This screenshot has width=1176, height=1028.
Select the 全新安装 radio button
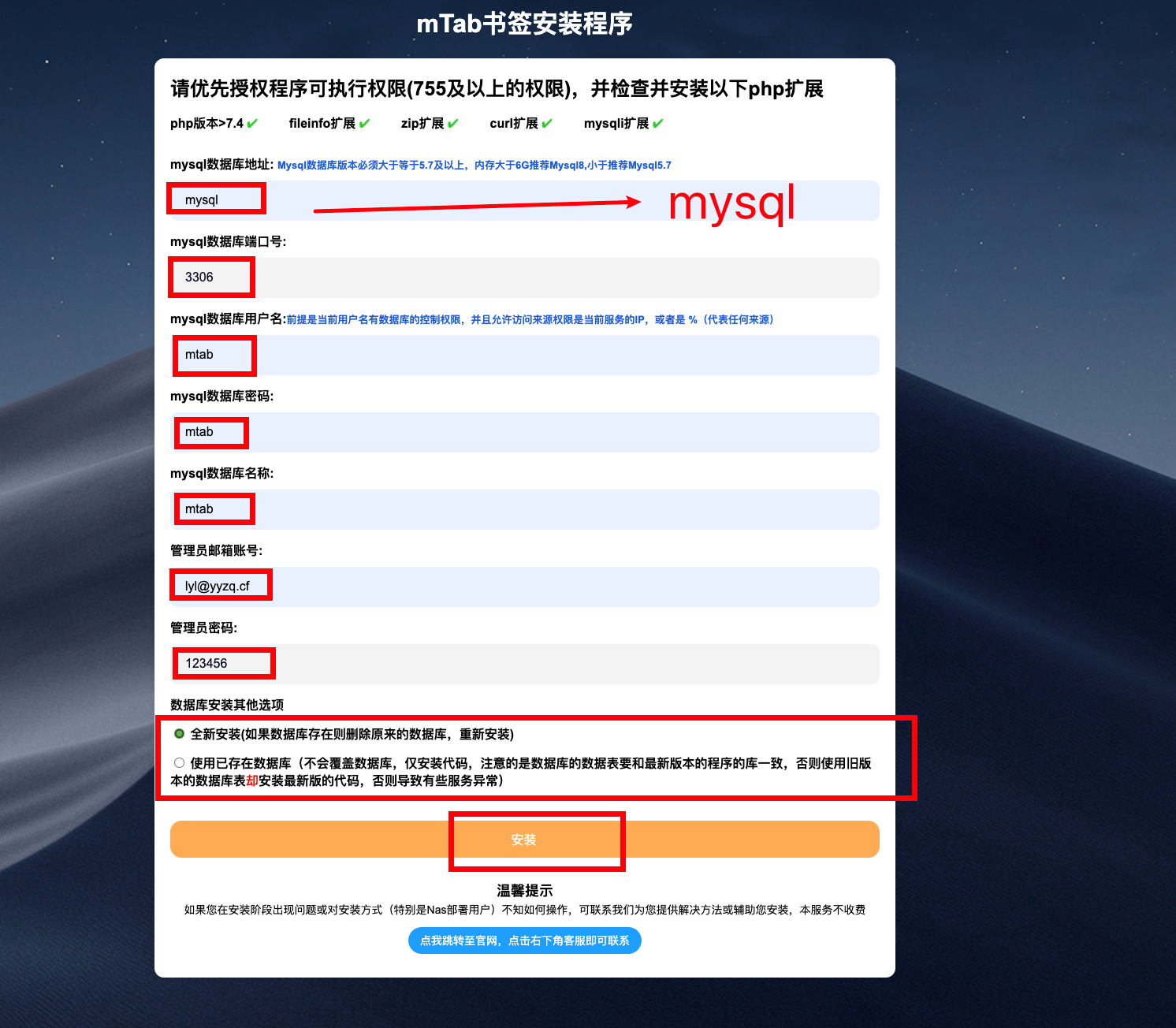[180, 734]
